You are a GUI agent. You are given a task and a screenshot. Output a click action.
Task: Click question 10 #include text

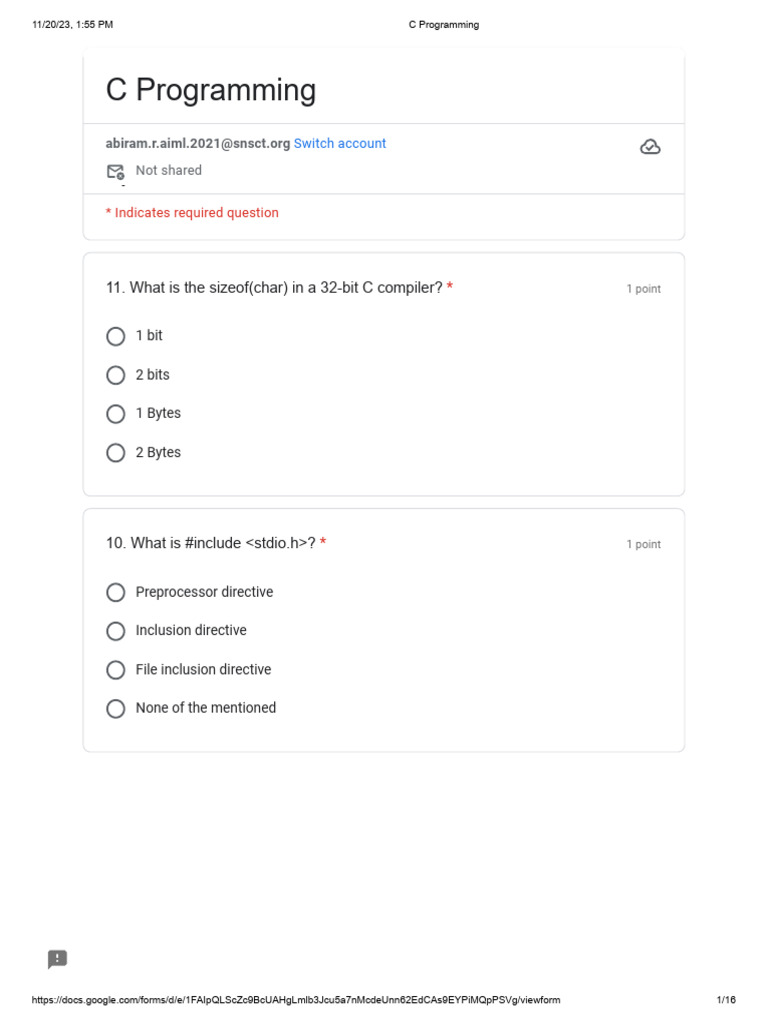[x=210, y=543]
